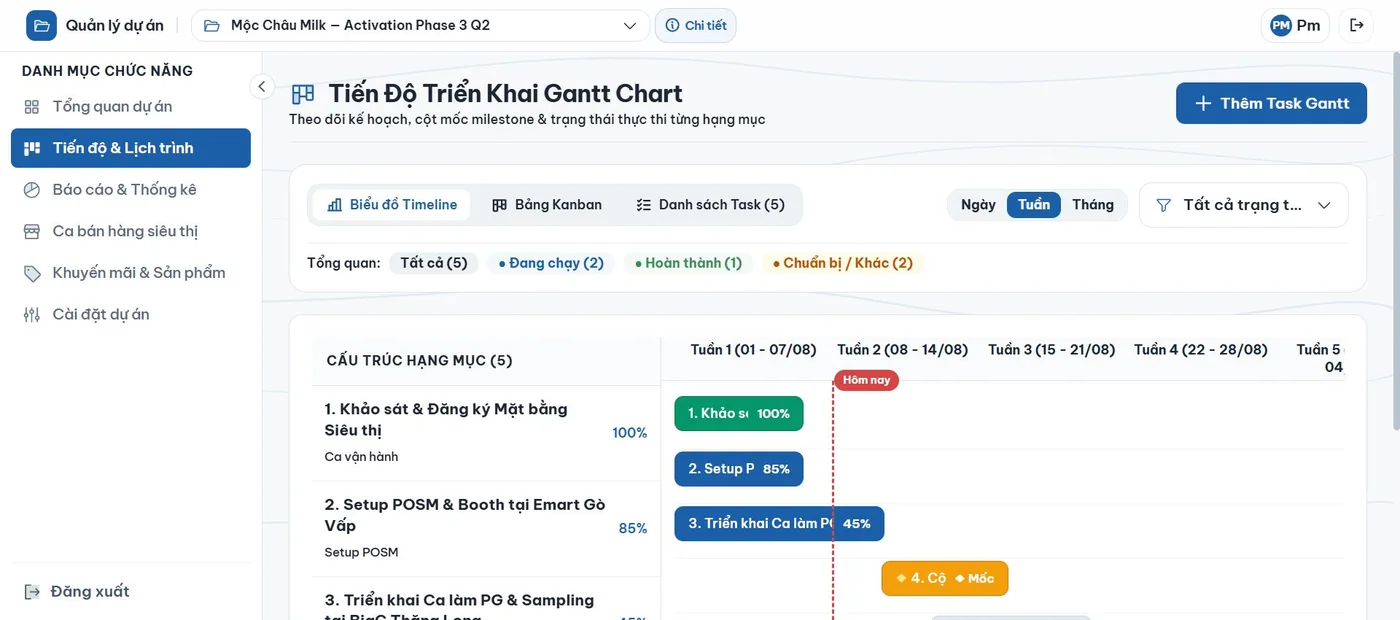1400x620 pixels.
Task: Open the project selector dropdown
Action: (420, 25)
